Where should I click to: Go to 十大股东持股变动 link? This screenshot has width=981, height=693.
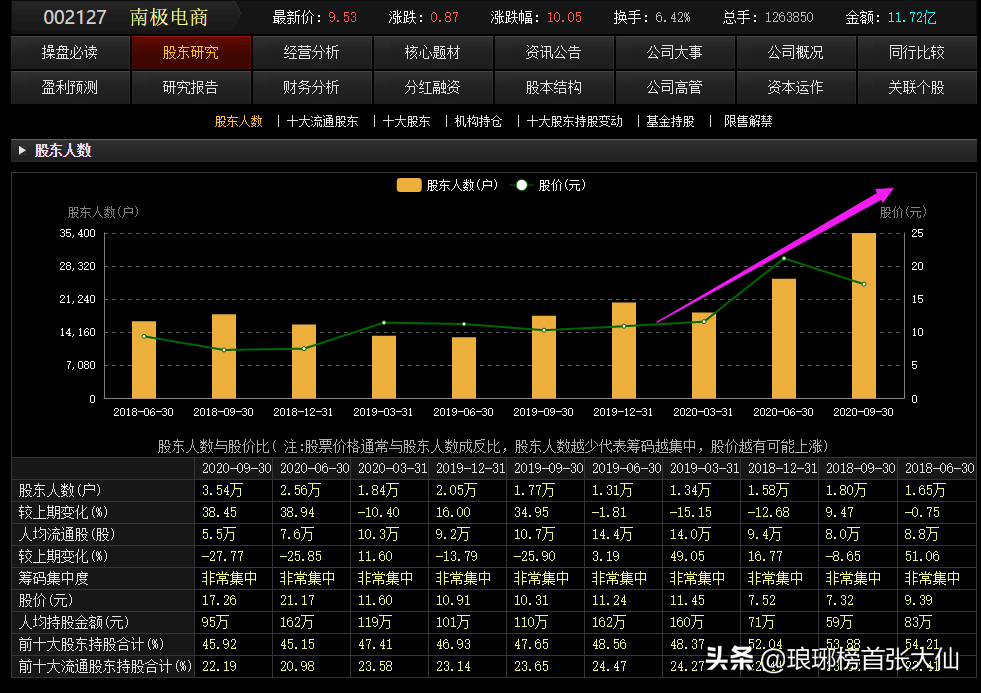pos(575,121)
